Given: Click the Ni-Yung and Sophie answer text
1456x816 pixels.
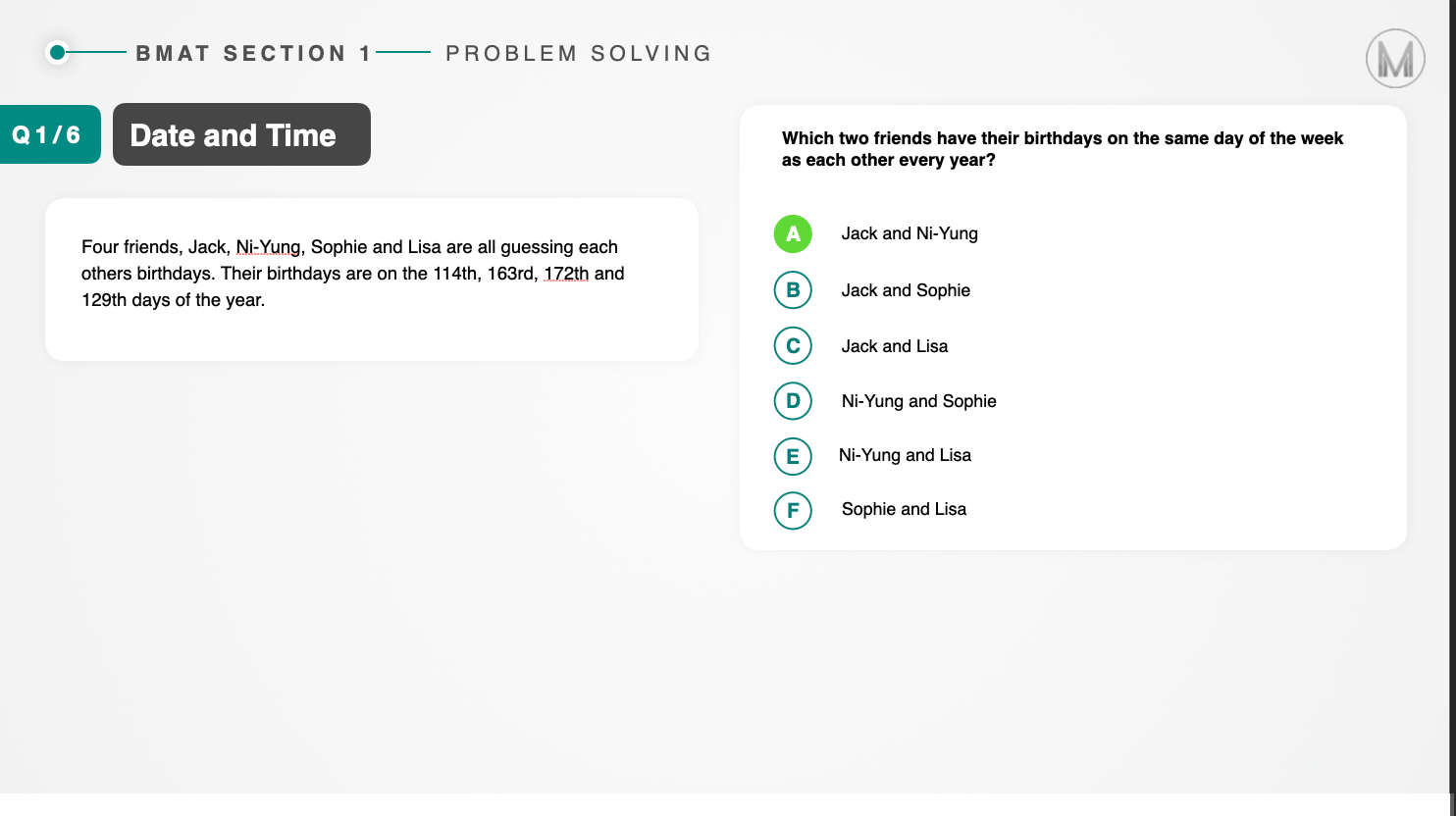Looking at the screenshot, I should pos(919,401).
